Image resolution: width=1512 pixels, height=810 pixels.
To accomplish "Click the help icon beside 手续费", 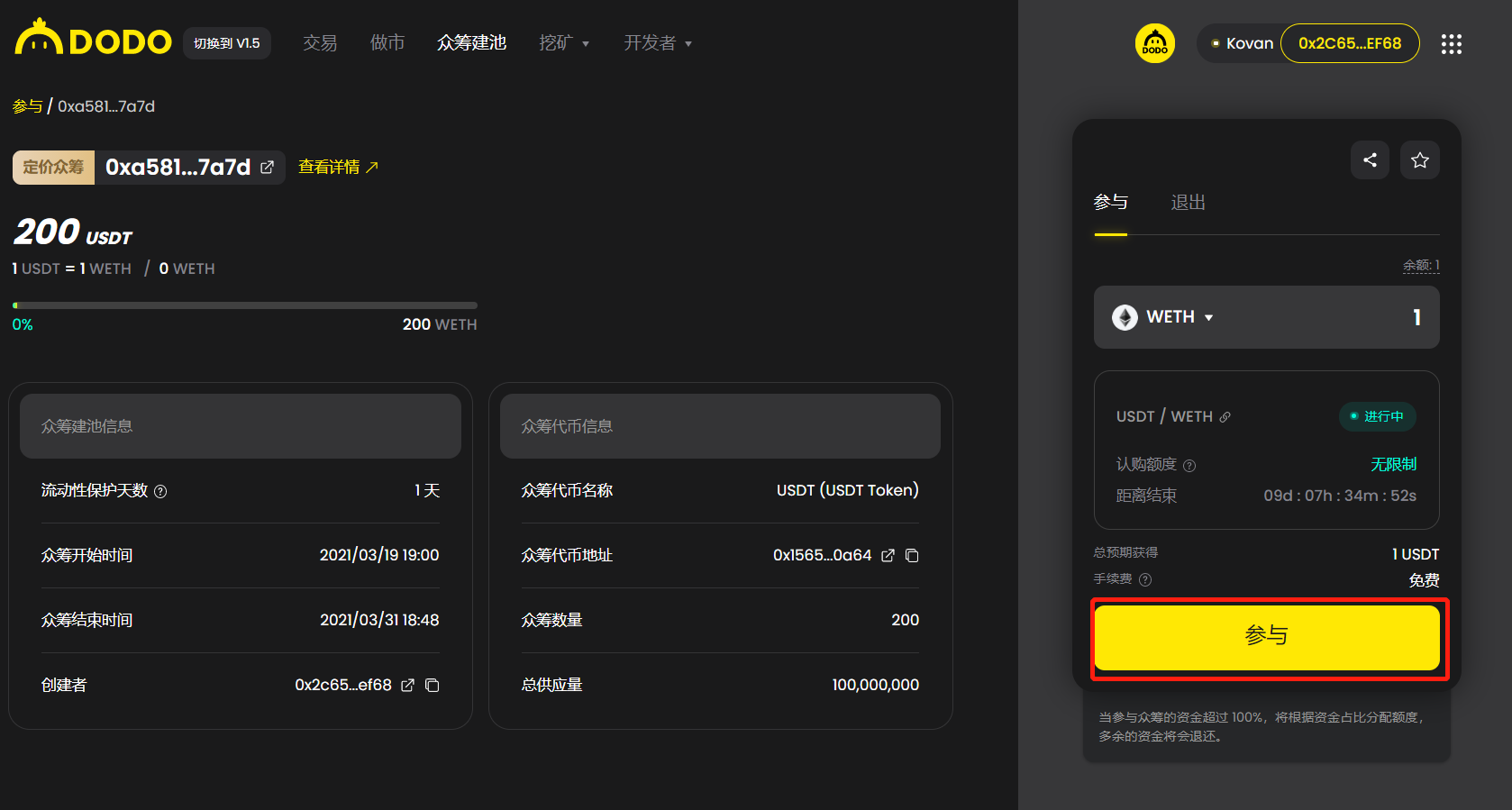I will (x=1145, y=579).
